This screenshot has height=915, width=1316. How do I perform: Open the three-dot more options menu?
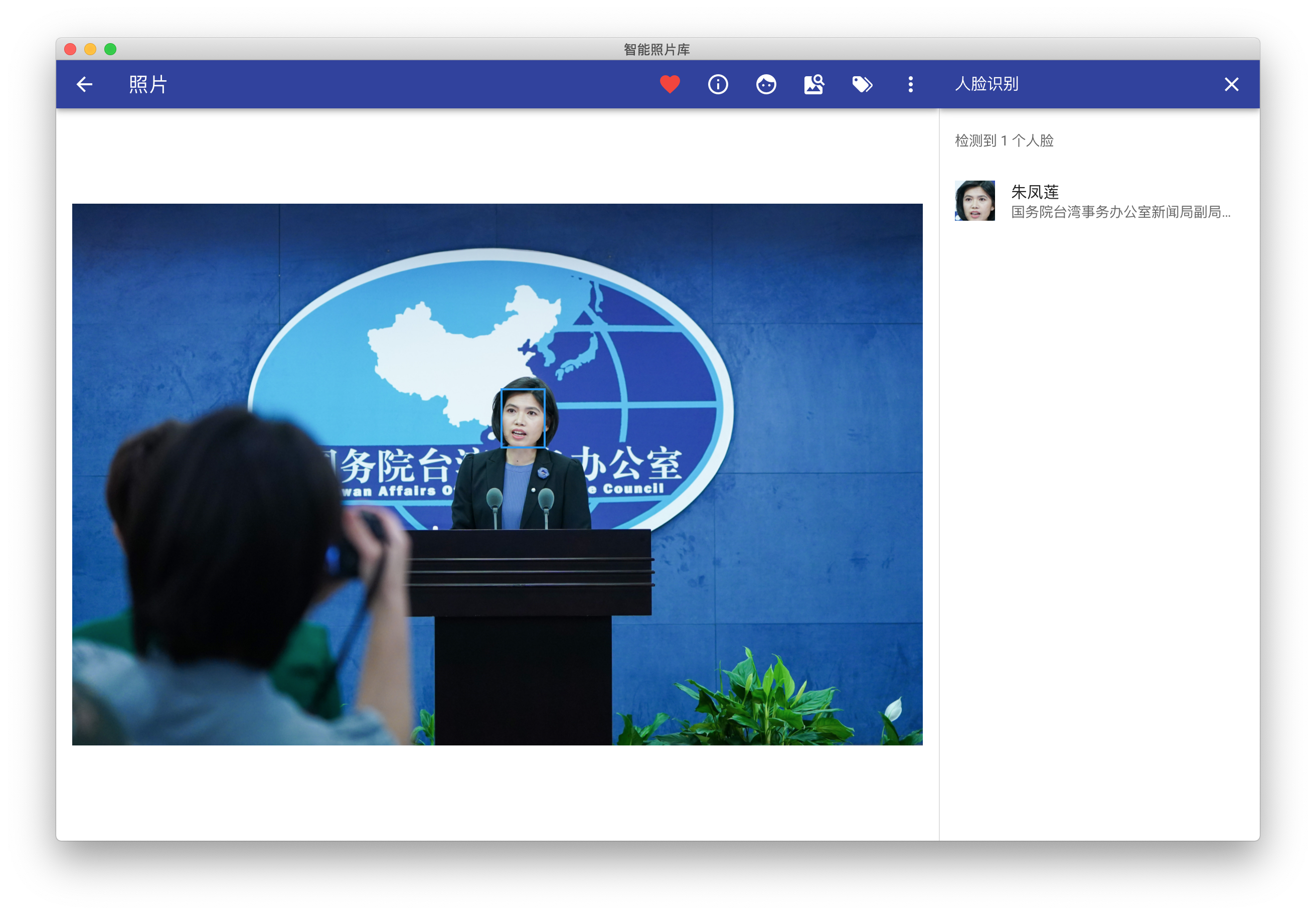click(x=910, y=84)
